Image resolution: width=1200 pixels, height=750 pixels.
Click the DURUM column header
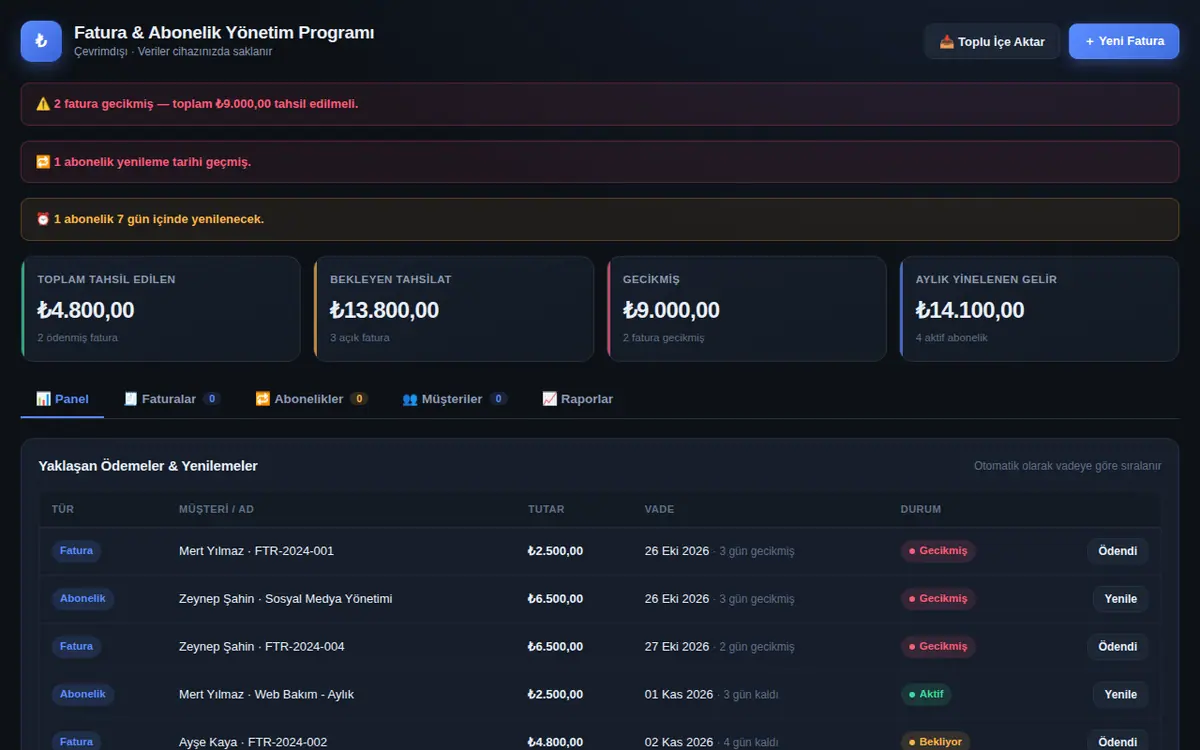921,509
